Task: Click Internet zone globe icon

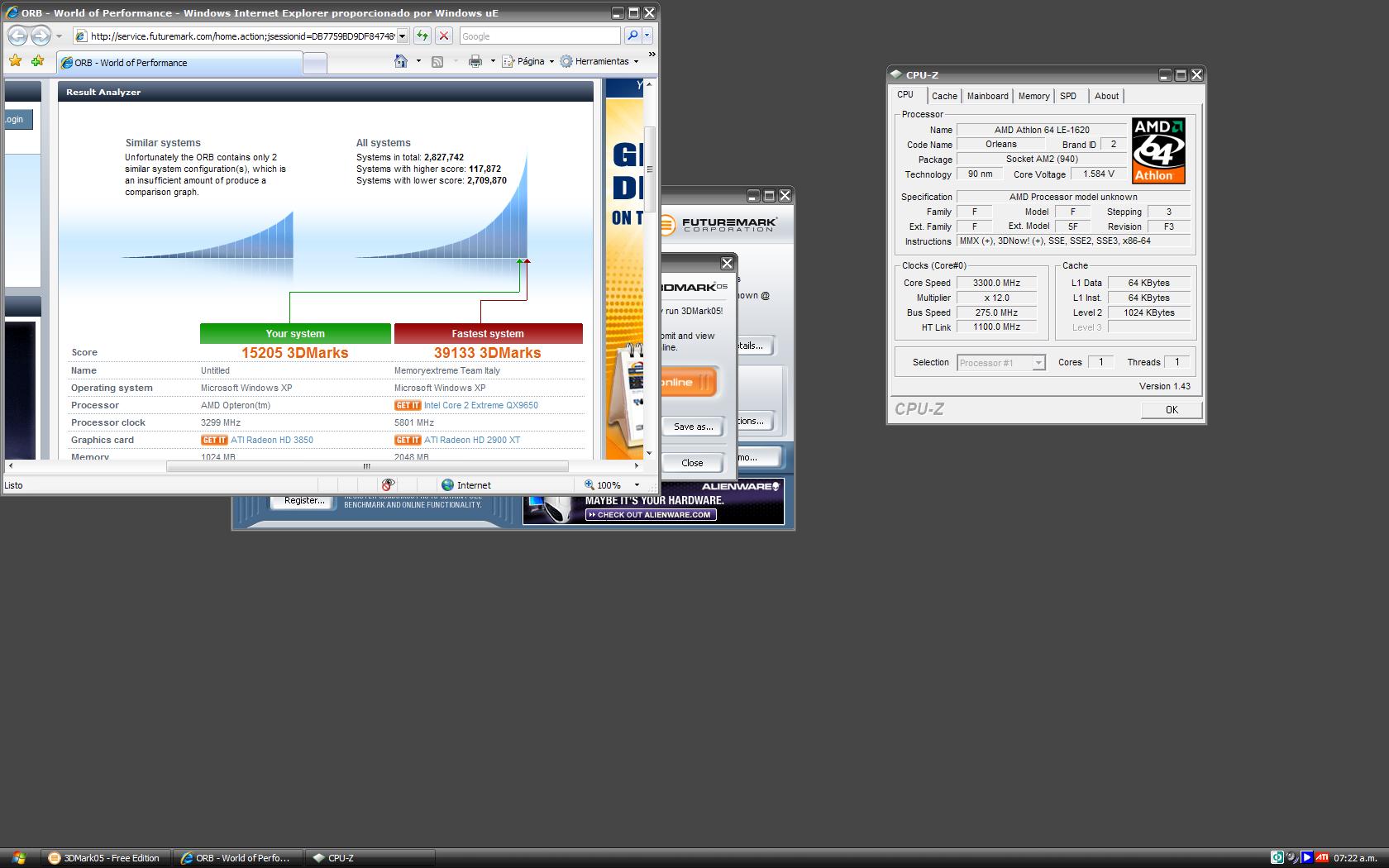Action: pyautogui.click(x=447, y=485)
